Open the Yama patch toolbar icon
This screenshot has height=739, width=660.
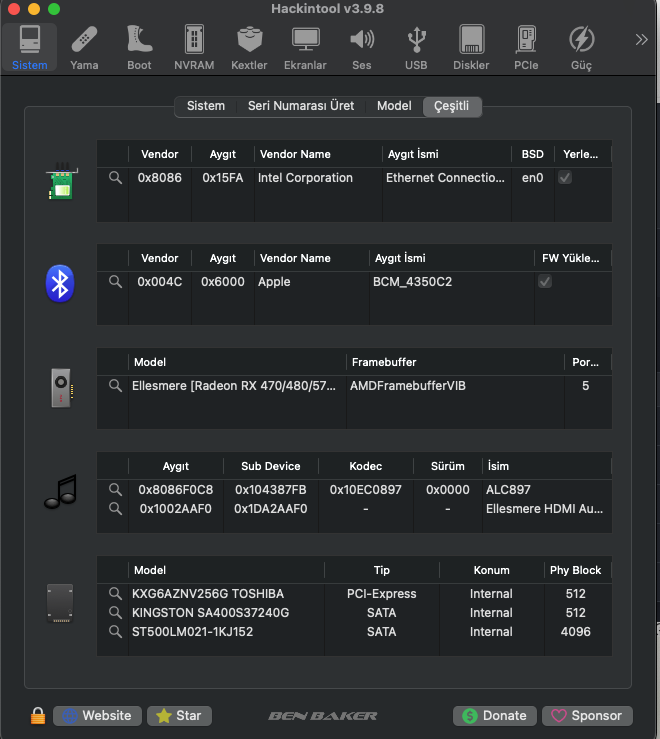point(84,47)
